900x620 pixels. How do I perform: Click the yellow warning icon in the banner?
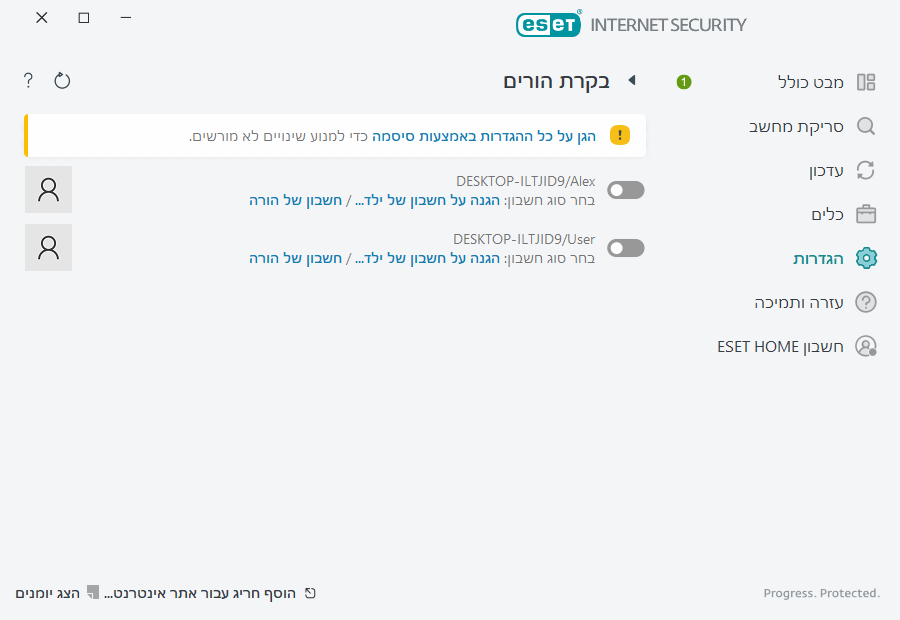click(620, 135)
